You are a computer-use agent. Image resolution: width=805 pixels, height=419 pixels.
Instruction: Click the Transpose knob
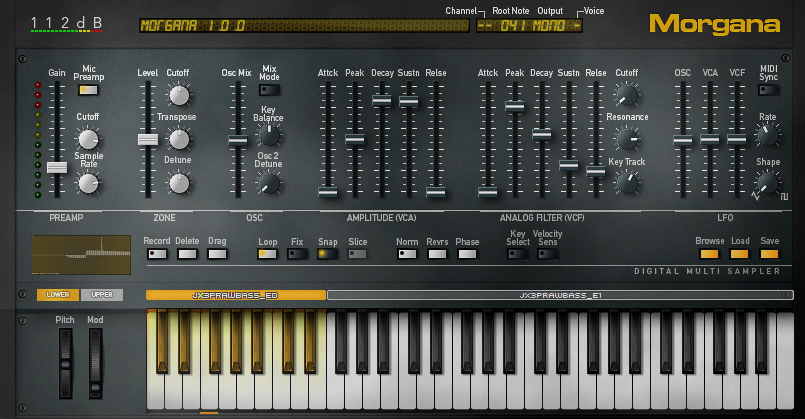click(x=179, y=139)
